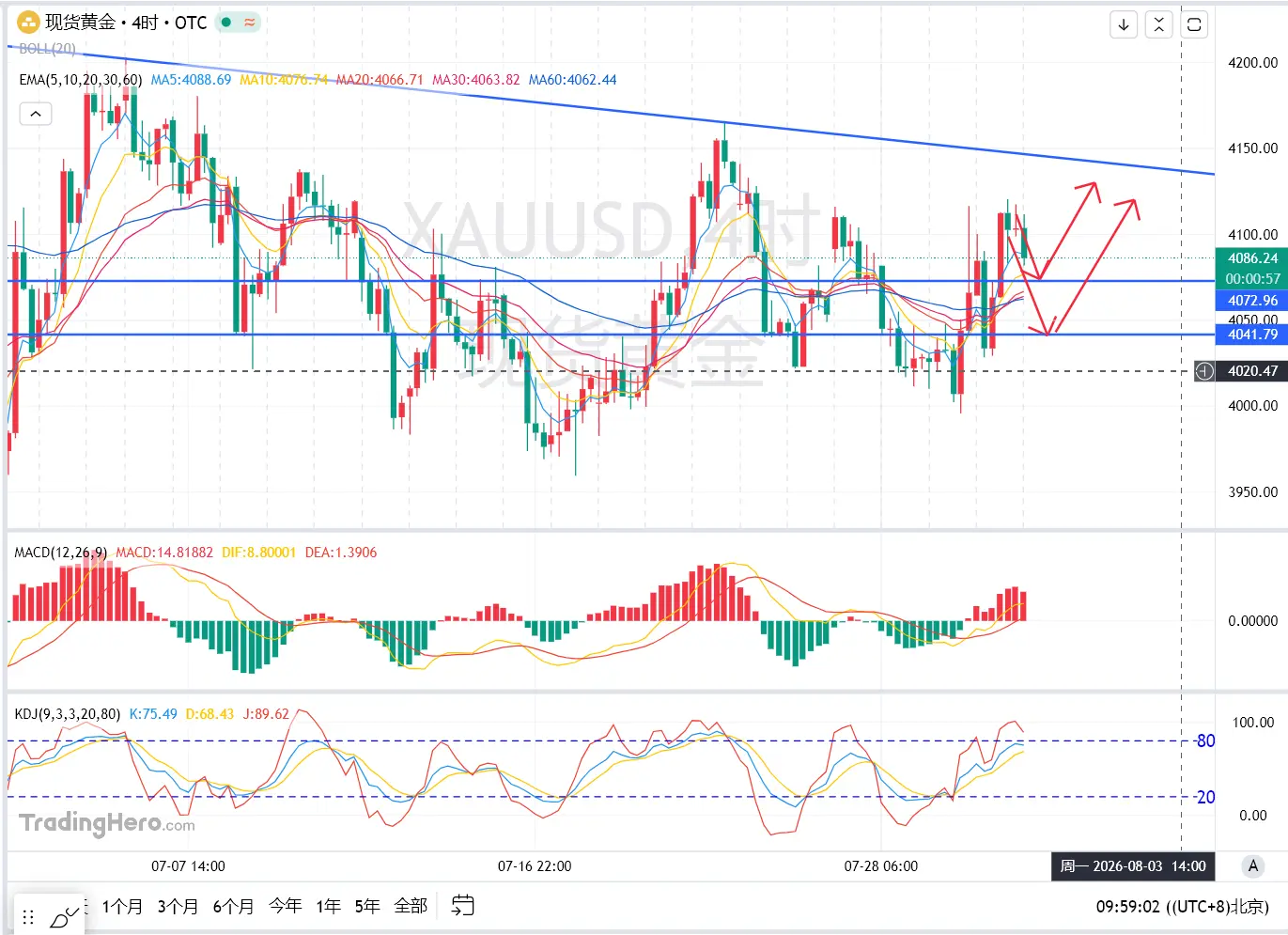Select the 今年 time range
Screen dimensions: 1288x935
(286, 906)
